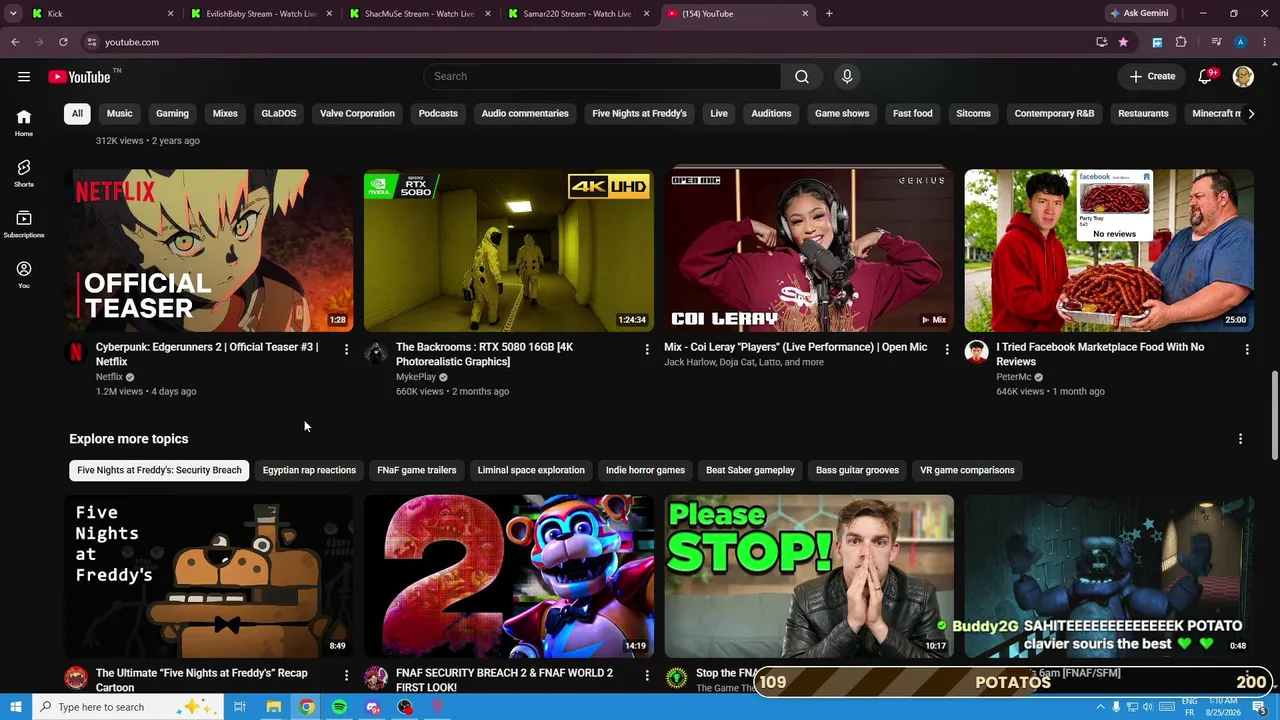Open the account avatar menu
This screenshot has width=1280, height=720.
[x=1243, y=76]
